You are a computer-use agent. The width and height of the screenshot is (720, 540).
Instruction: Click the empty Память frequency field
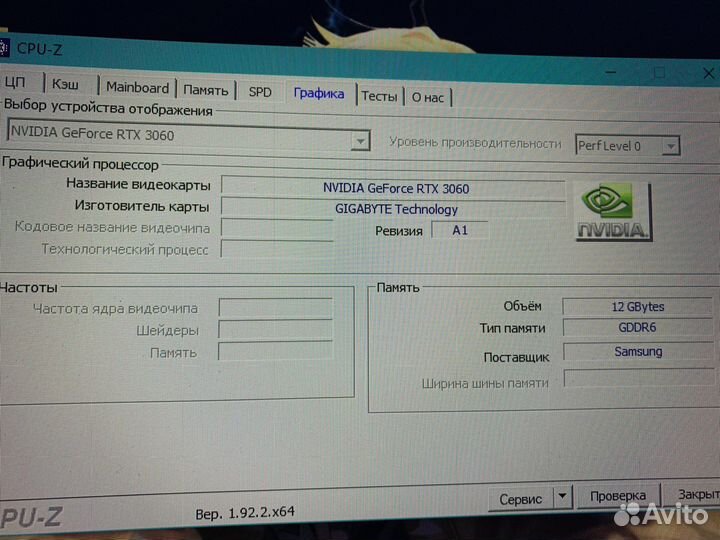(x=275, y=351)
